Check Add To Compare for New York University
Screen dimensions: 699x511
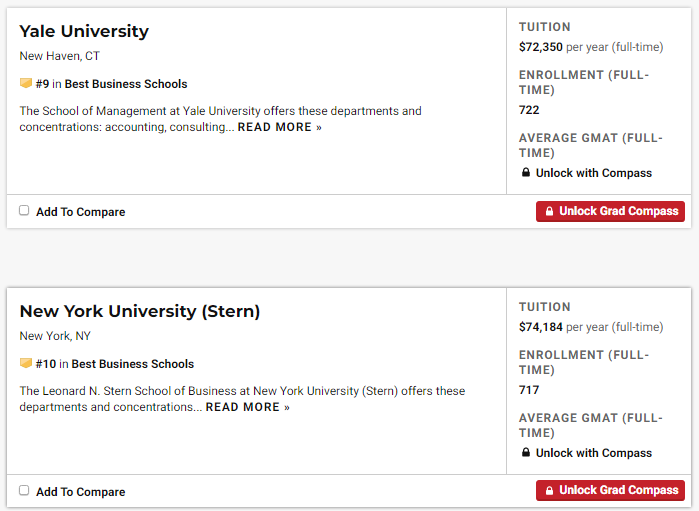pyautogui.click(x=24, y=491)
